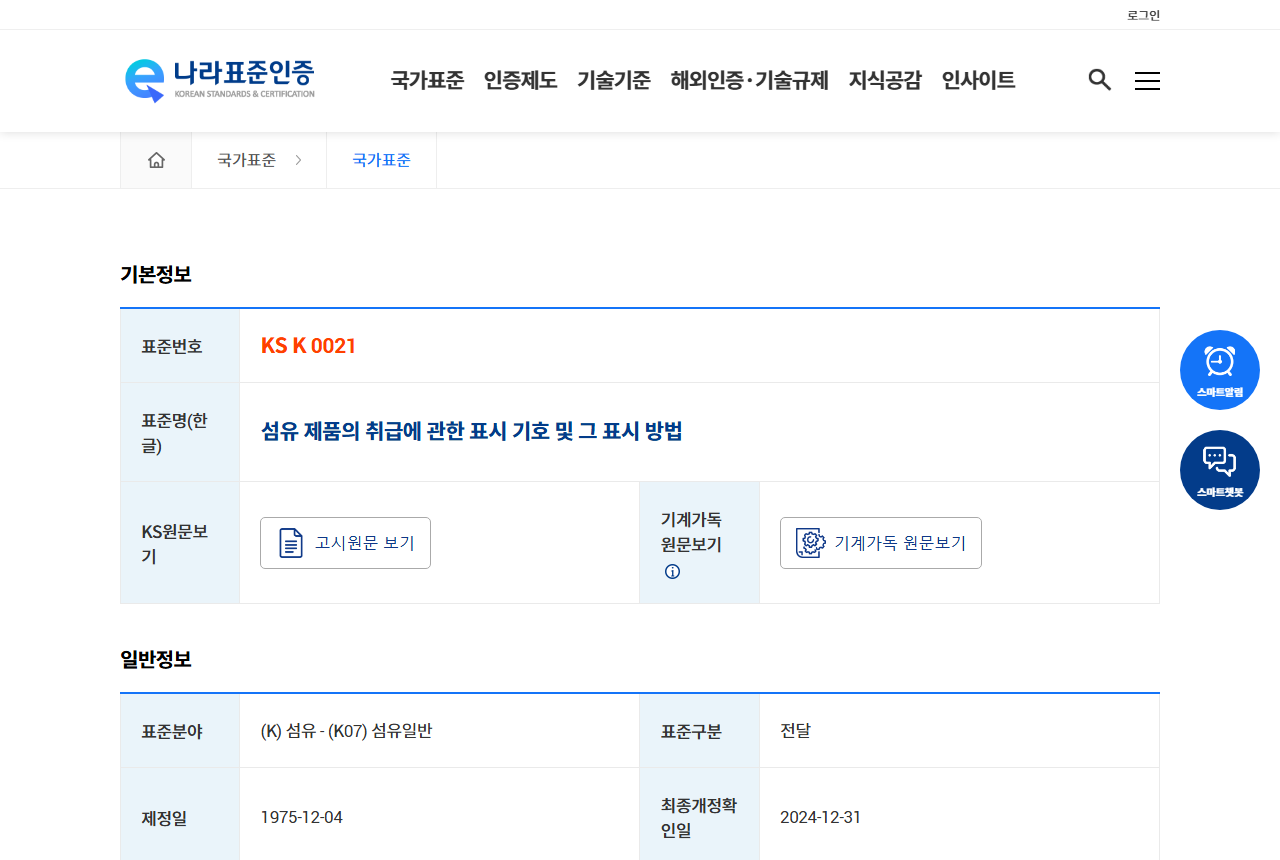Click the 표준분야 row label
This screenshot has width=1280, height=860.
(x=172, y=731)
